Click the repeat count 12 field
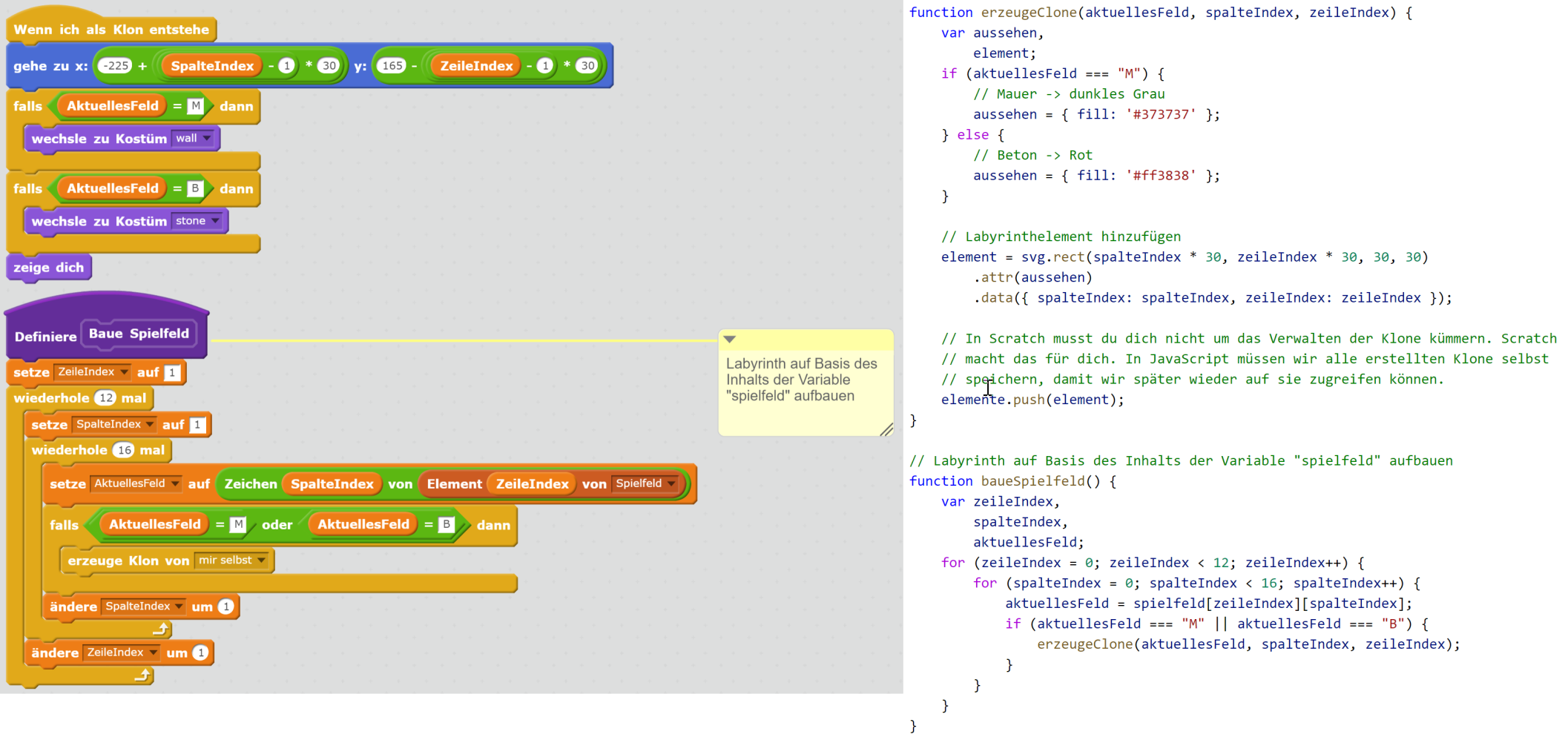This screenshot has width=1568, height=737. [x=106, y=398]
